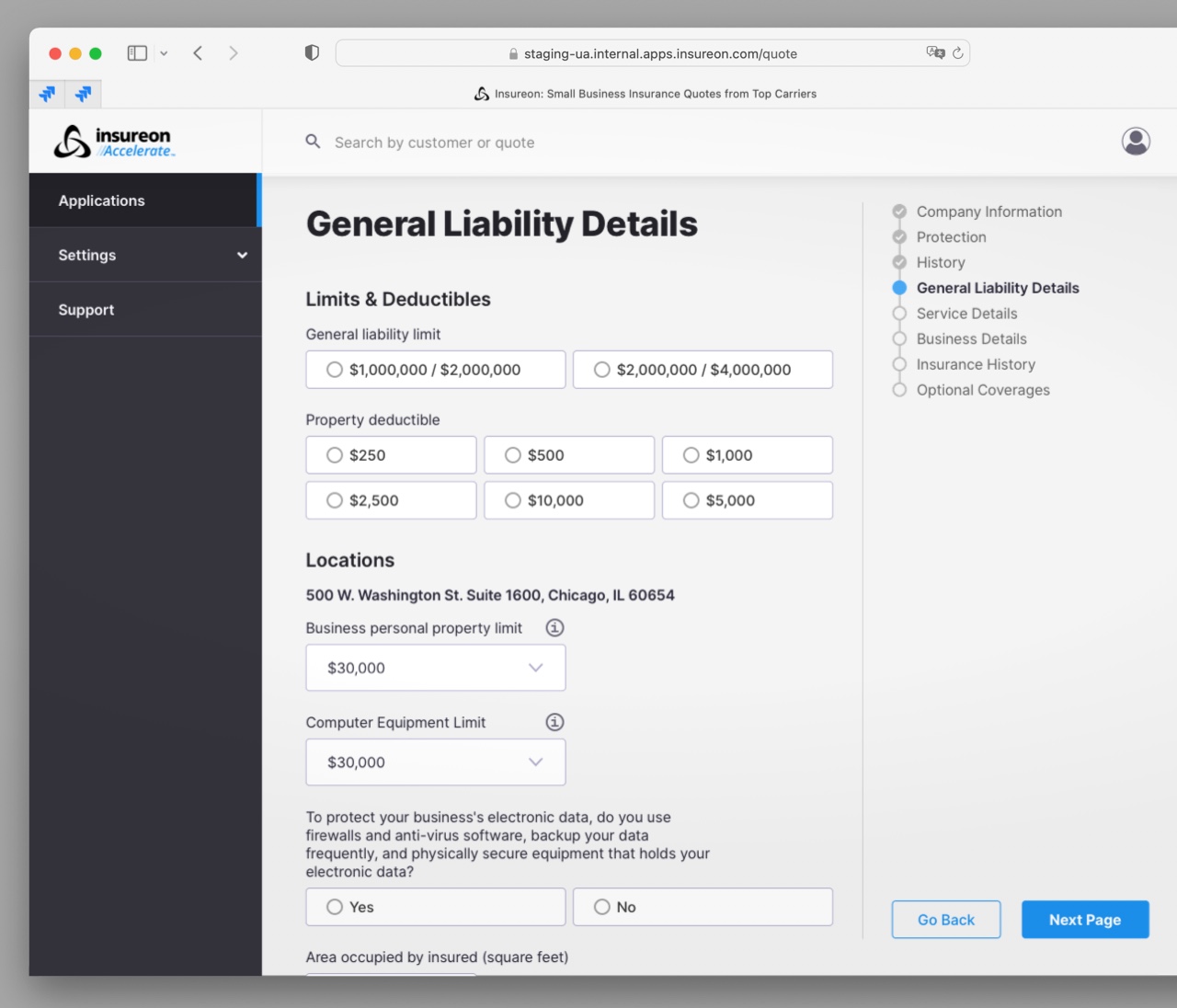1177x1008 pixels.
Task: Click the Insureon Accelerate logo
Action: [114, 142]
